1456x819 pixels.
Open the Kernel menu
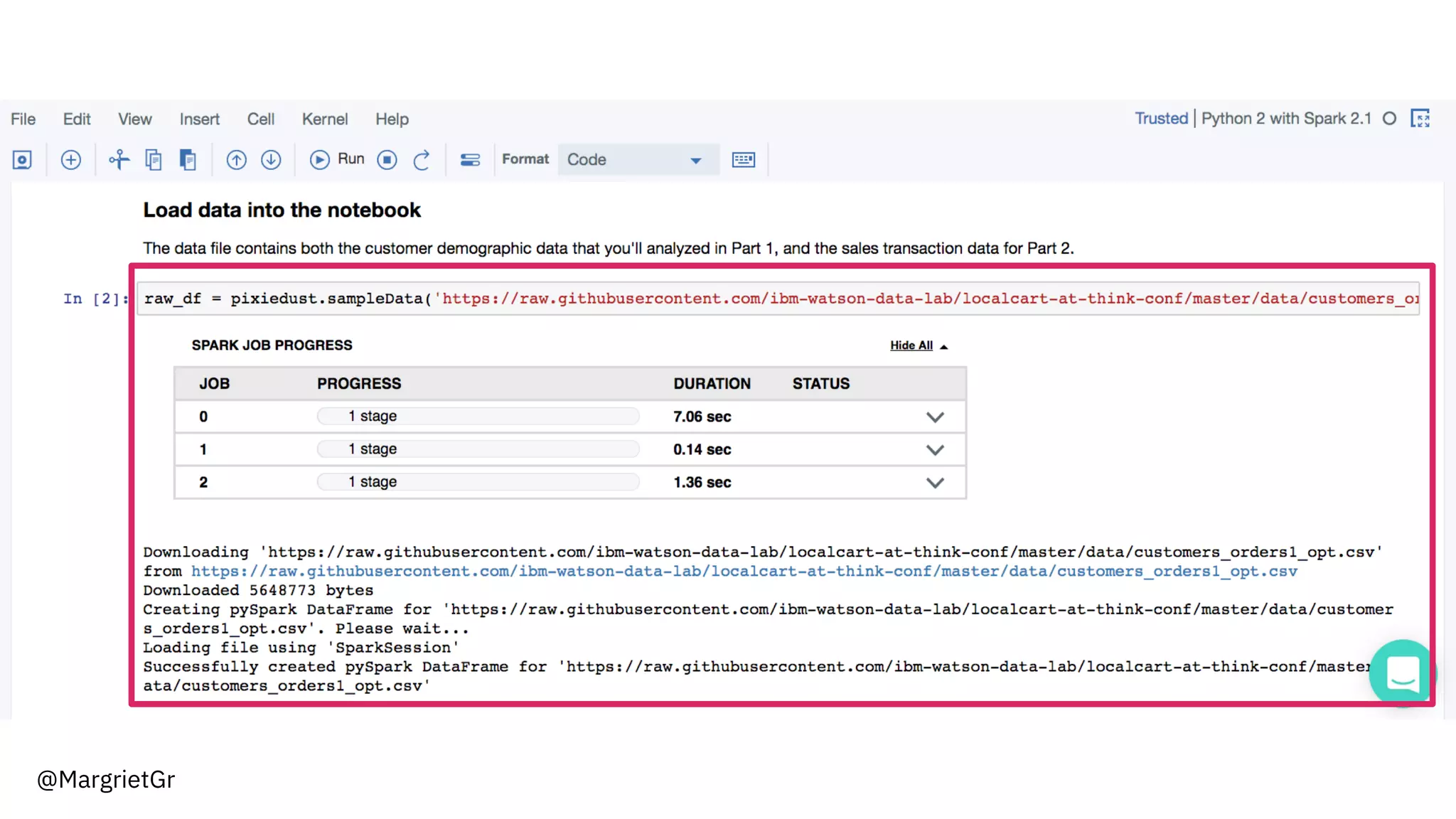click(324, 119)
